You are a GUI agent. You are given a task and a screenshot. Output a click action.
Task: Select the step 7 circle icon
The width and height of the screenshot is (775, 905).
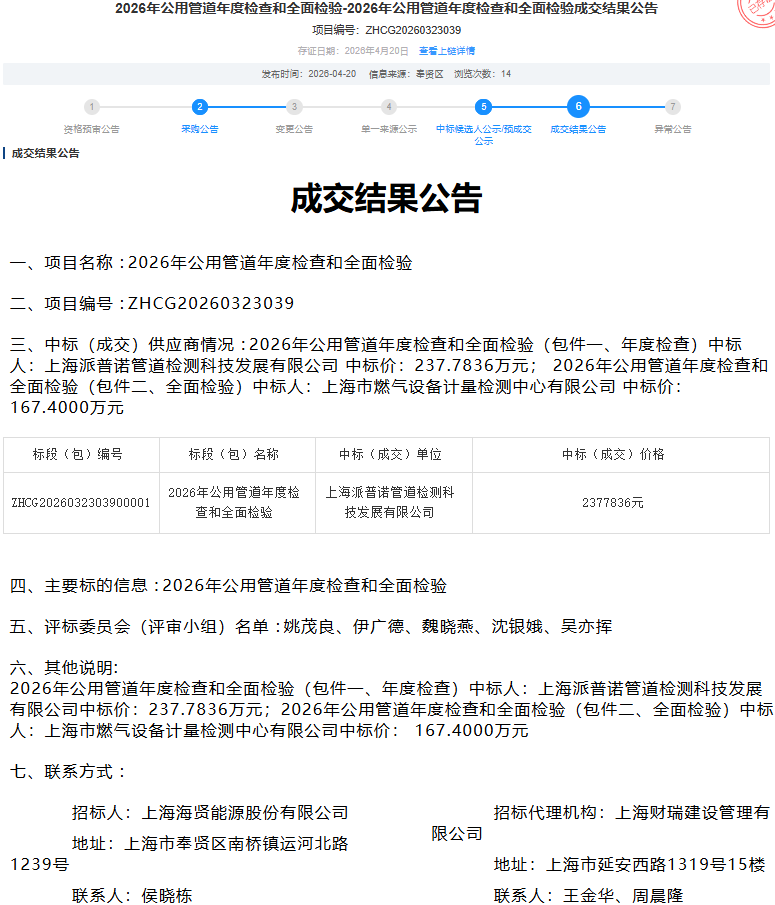pos(673,107)
